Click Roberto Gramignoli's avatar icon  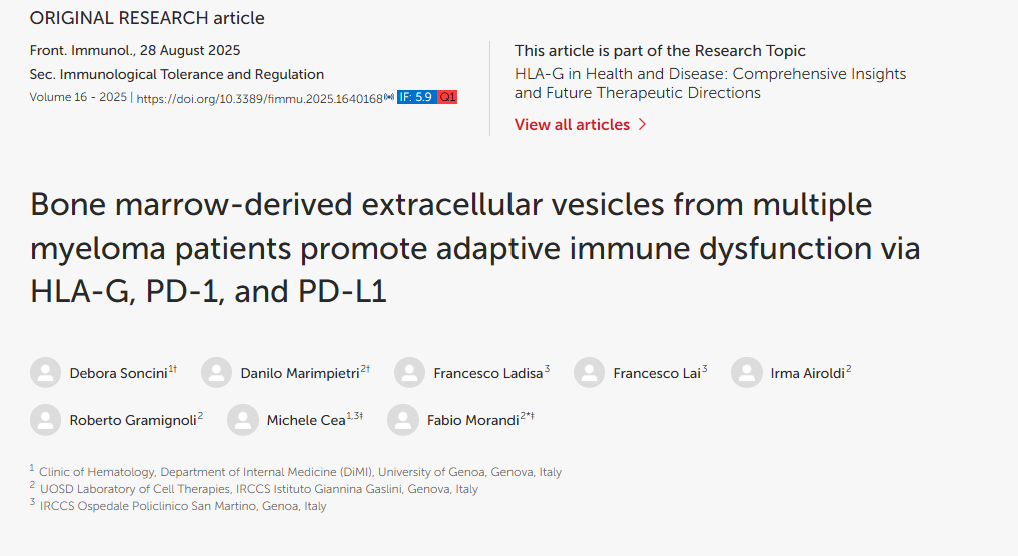pyautogui.click(x=45, y=420)
